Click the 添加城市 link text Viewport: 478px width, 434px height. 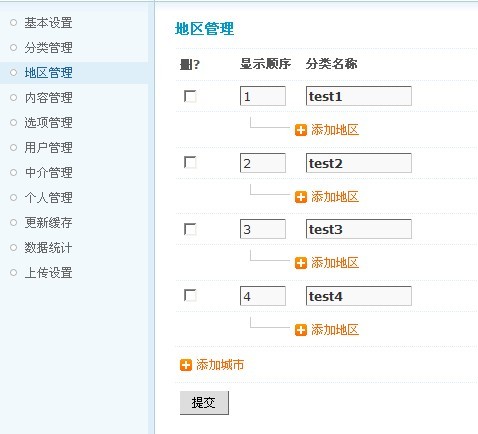tap(220, 365)
